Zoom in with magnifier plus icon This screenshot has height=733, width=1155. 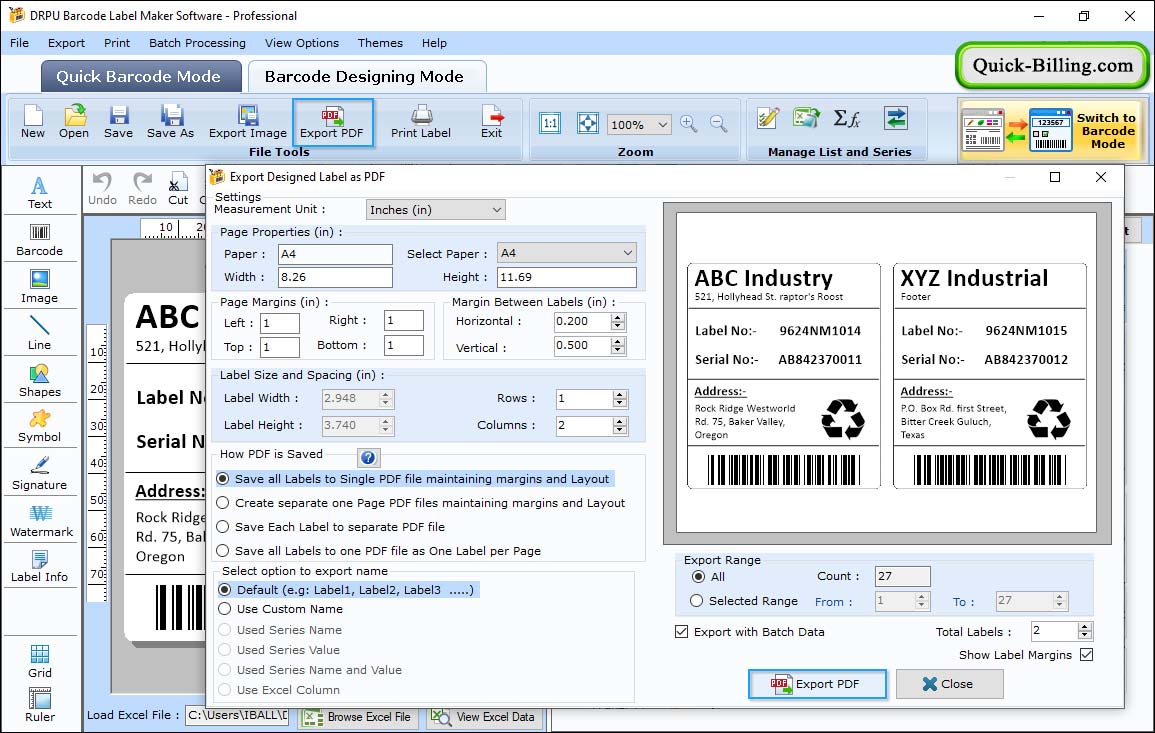[x=689, y=124]
